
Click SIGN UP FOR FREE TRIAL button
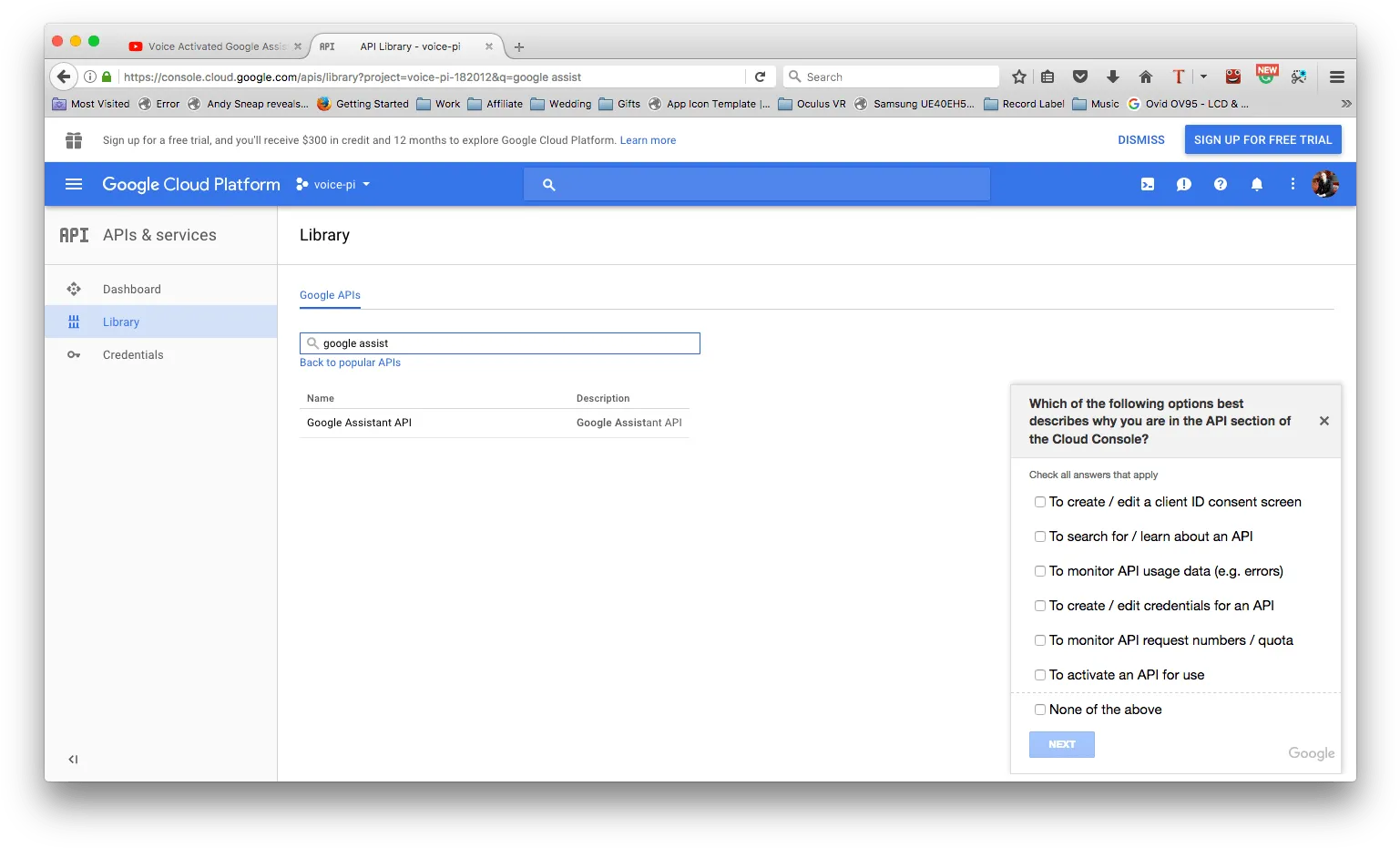point(1262,139)
